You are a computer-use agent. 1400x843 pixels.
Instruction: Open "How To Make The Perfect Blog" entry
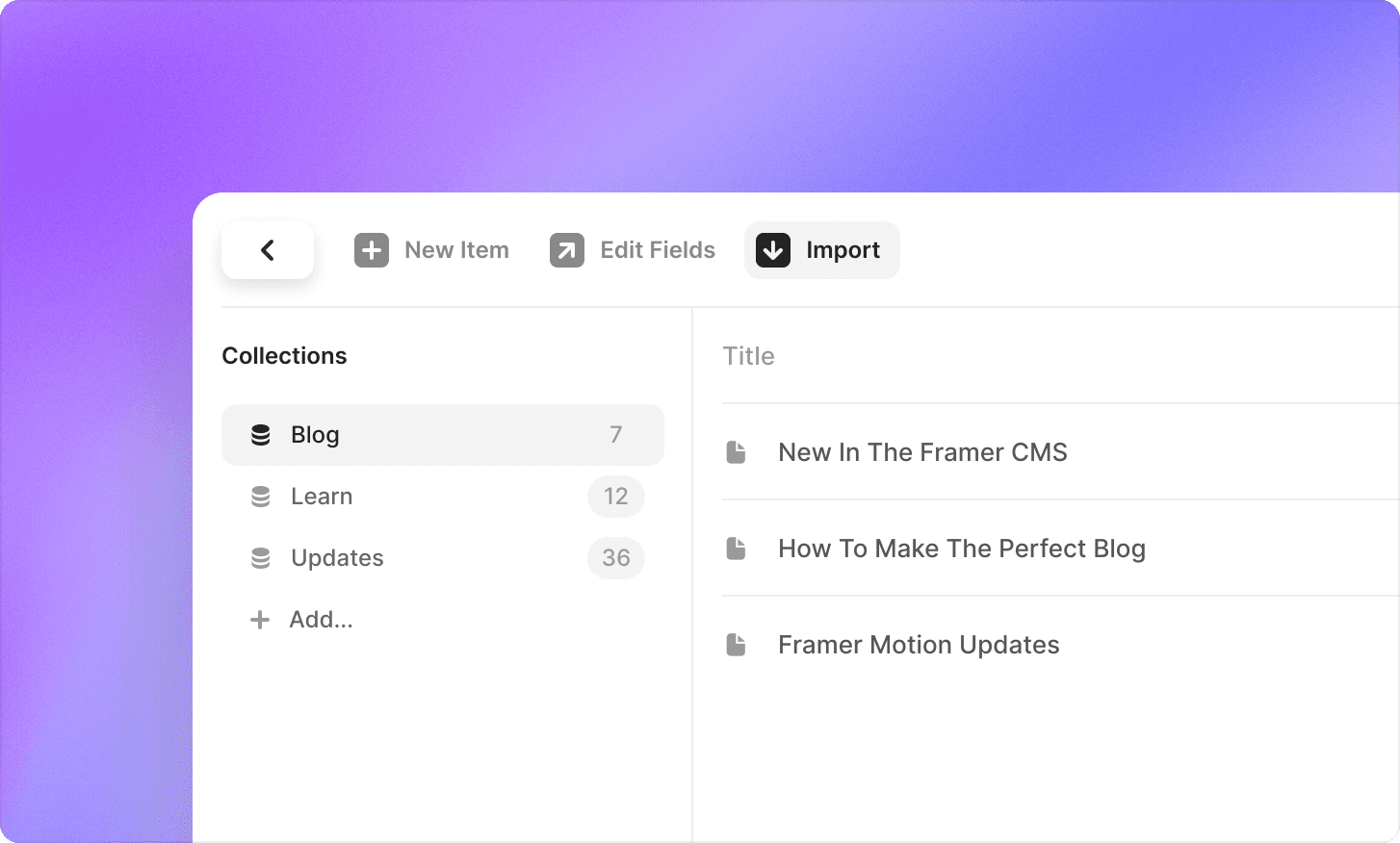click(x=961, y=549)
